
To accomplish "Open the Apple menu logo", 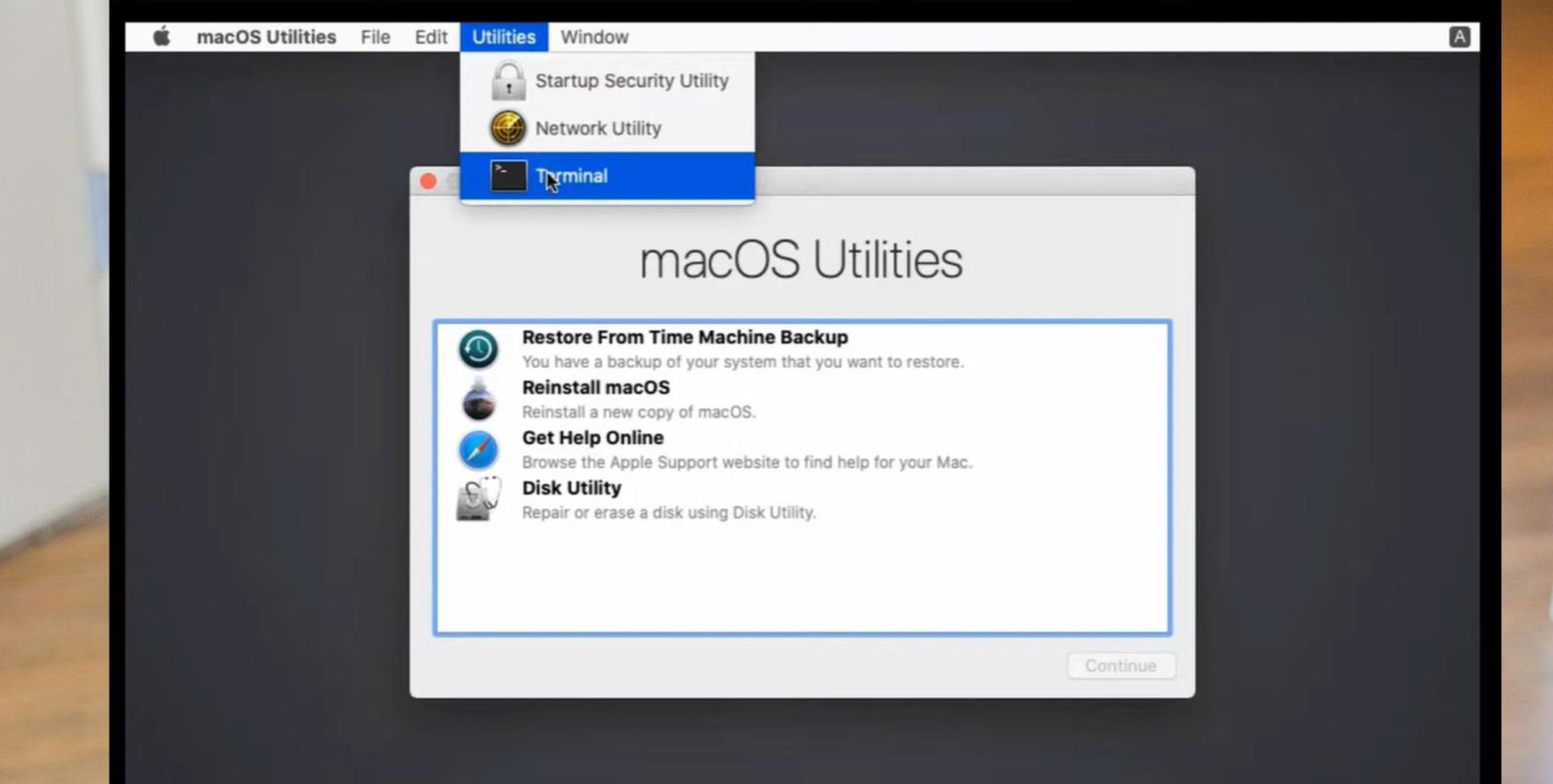I will click(x=161, y=37).
